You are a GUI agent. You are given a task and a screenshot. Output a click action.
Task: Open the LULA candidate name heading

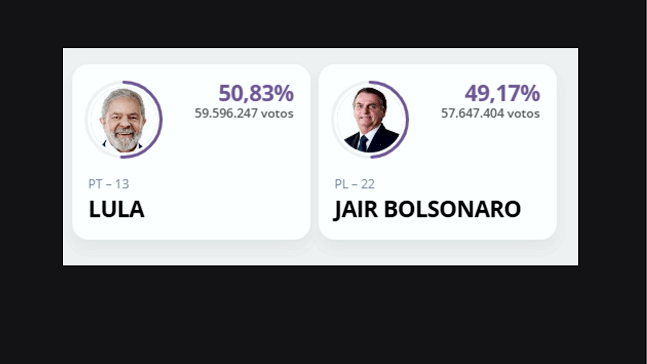[x=116, y=209]
